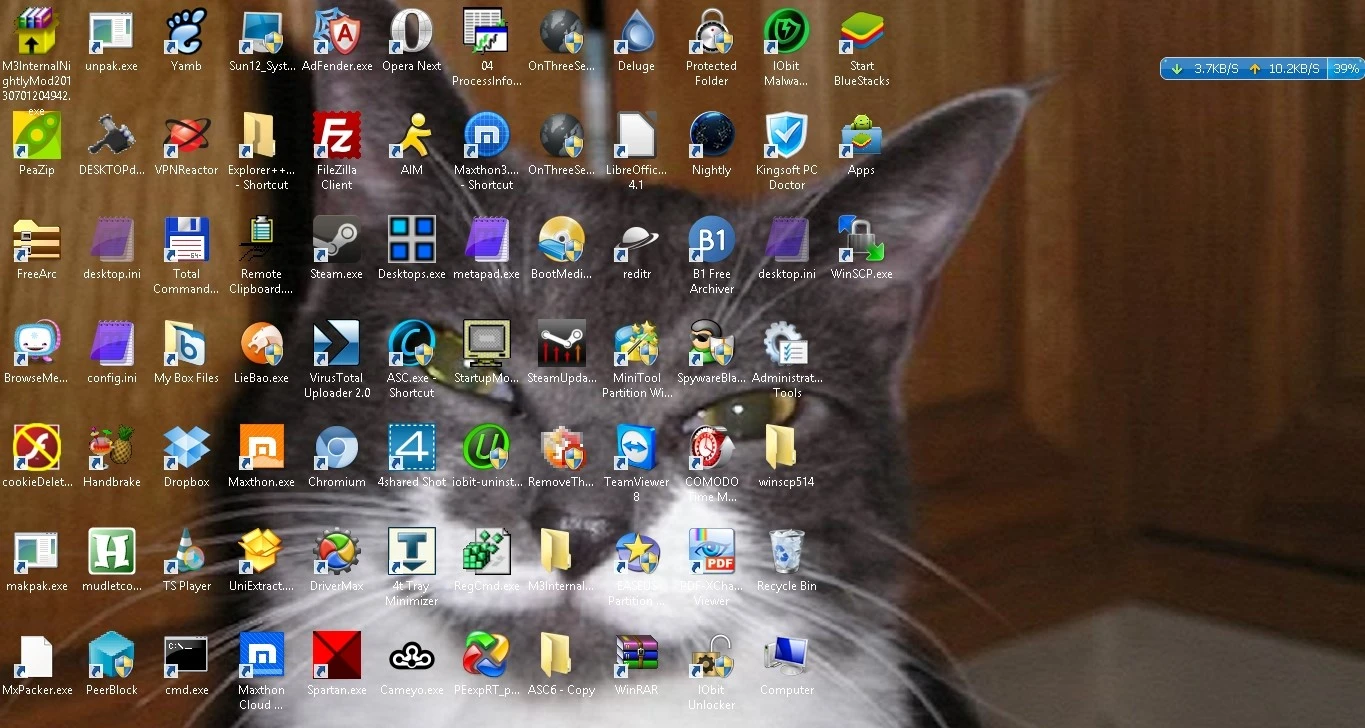Open the Nightly browser icon
The height and width of the screenshot is (728, 1365).
712,135
